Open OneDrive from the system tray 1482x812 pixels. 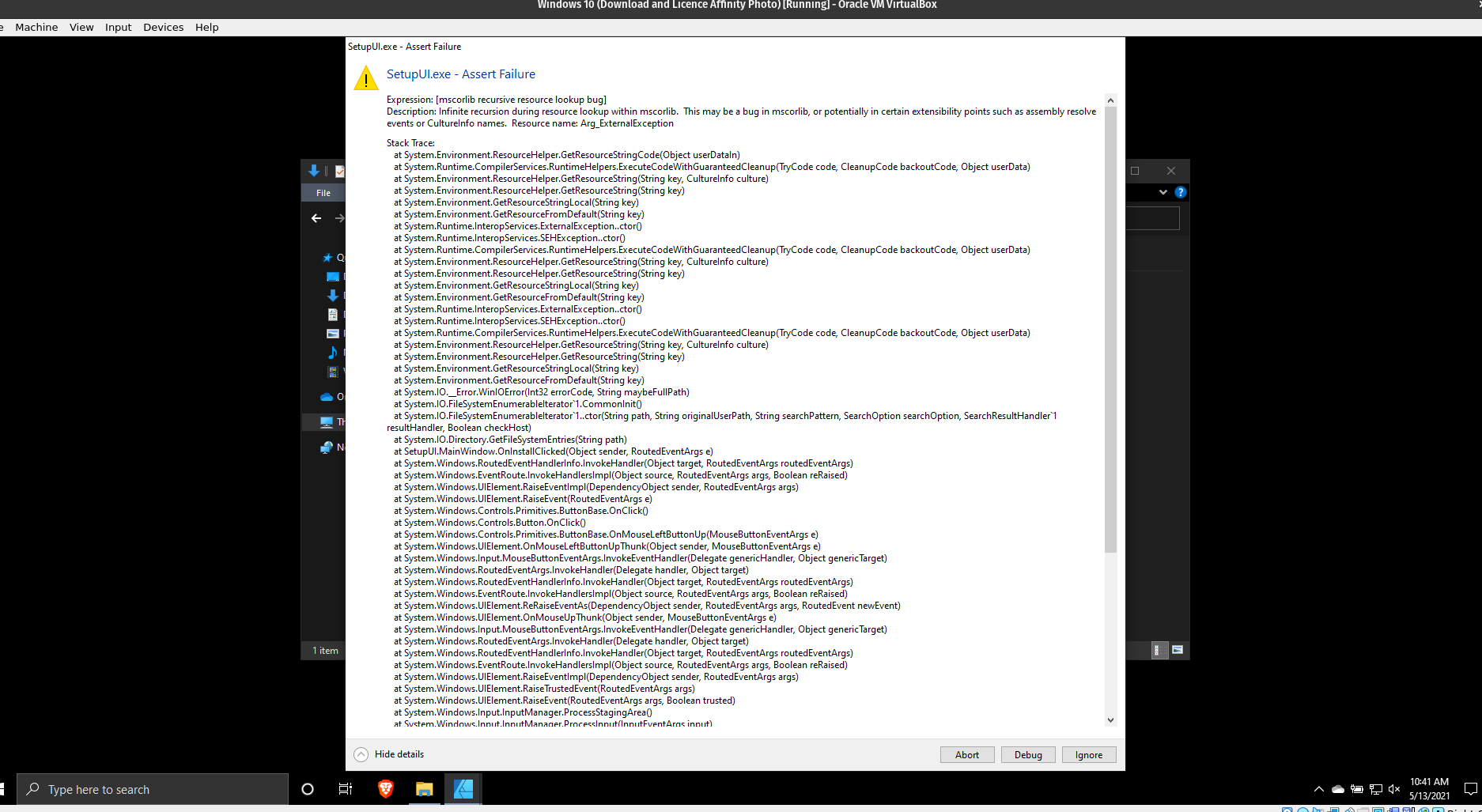coord(1337,788)
